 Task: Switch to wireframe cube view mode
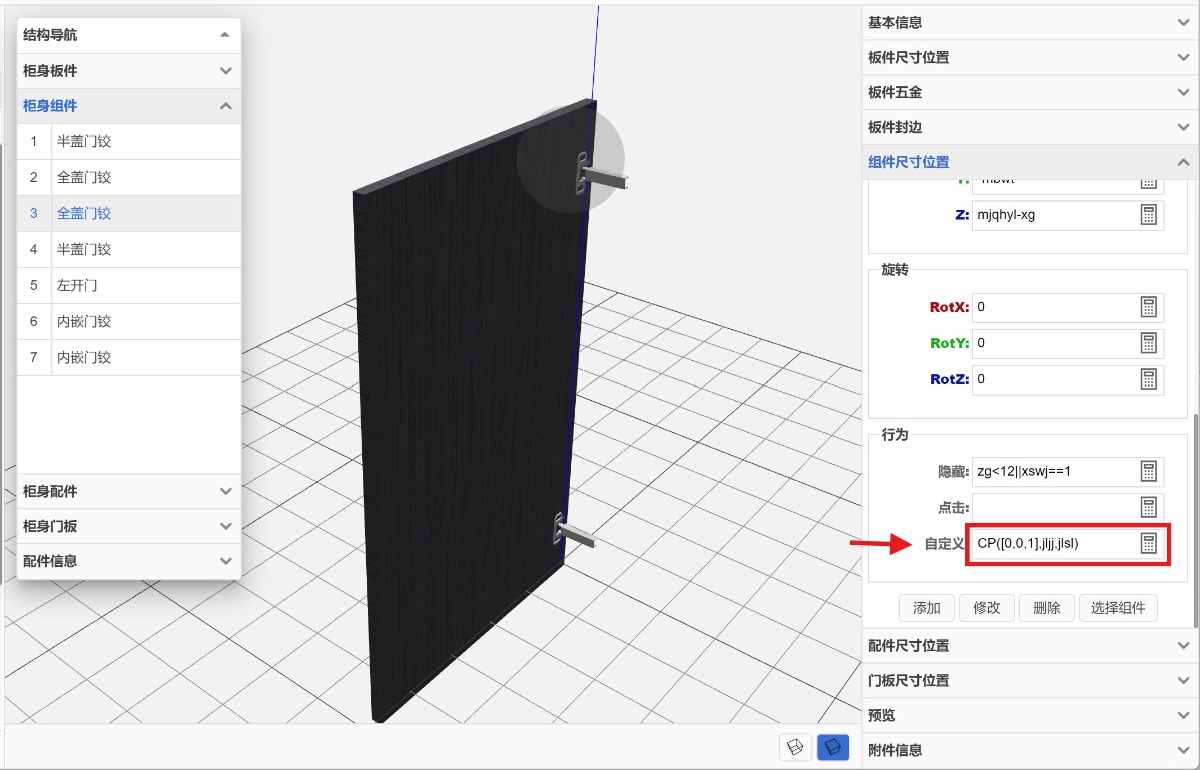(795, 747)
